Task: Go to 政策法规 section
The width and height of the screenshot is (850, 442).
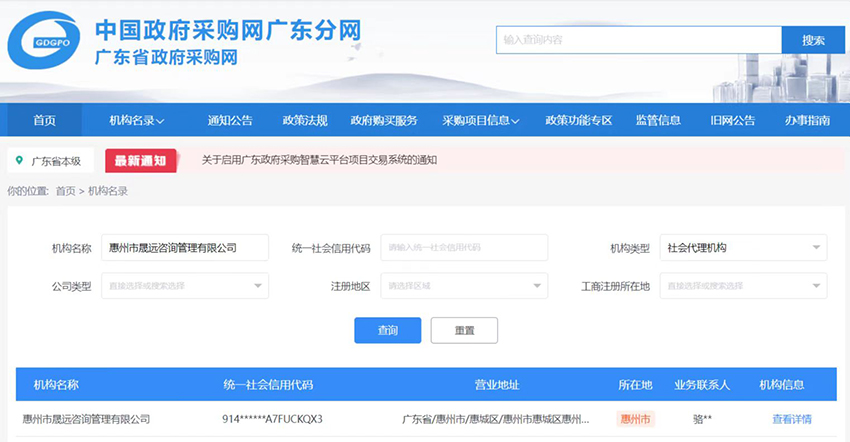Action: point(305,120)
